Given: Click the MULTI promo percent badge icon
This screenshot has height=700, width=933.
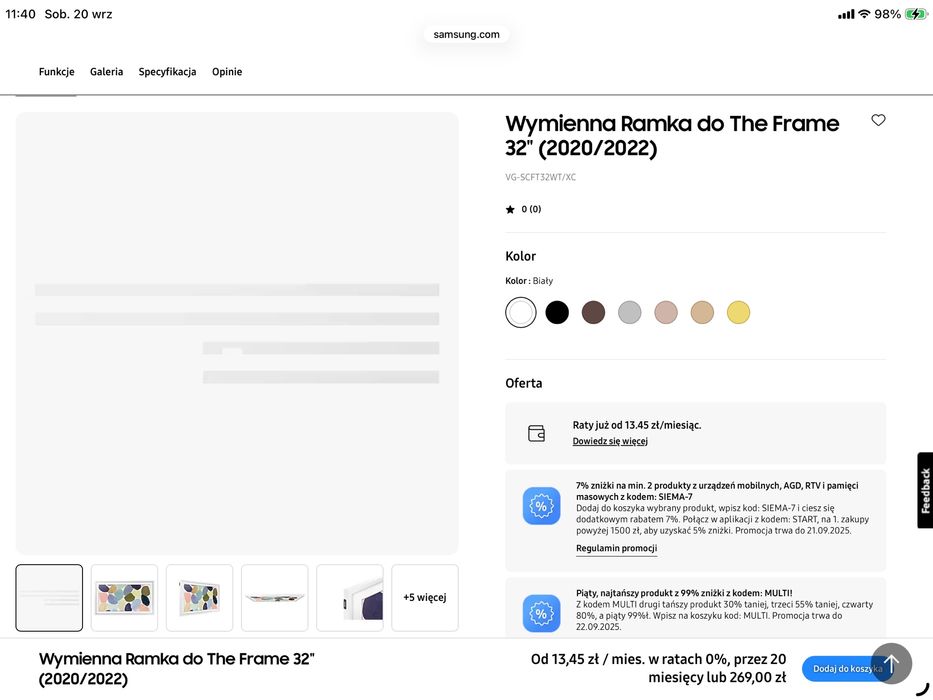Looking at the screenshot, I should [541, 613].
